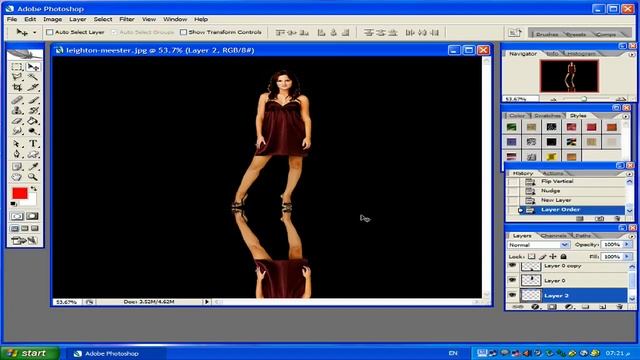The height and width of the screenshot is (360, 640).
Task: Swap foreground and background colors
Action: click(34, 189)
